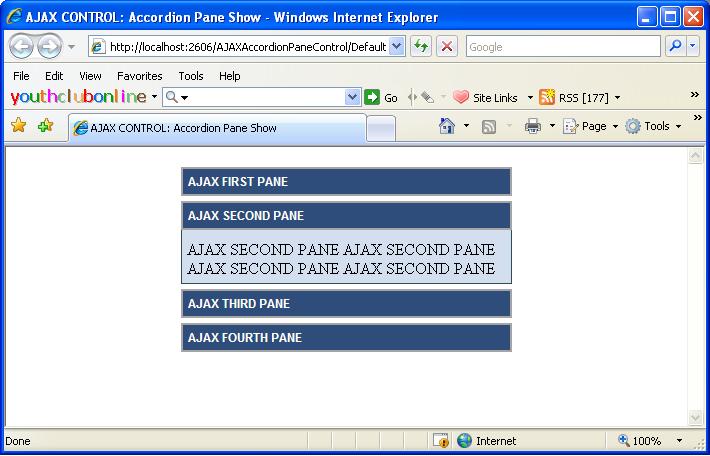The image size is (710, 456).
Task: Open the Help menu
Action: click(230, 76)
